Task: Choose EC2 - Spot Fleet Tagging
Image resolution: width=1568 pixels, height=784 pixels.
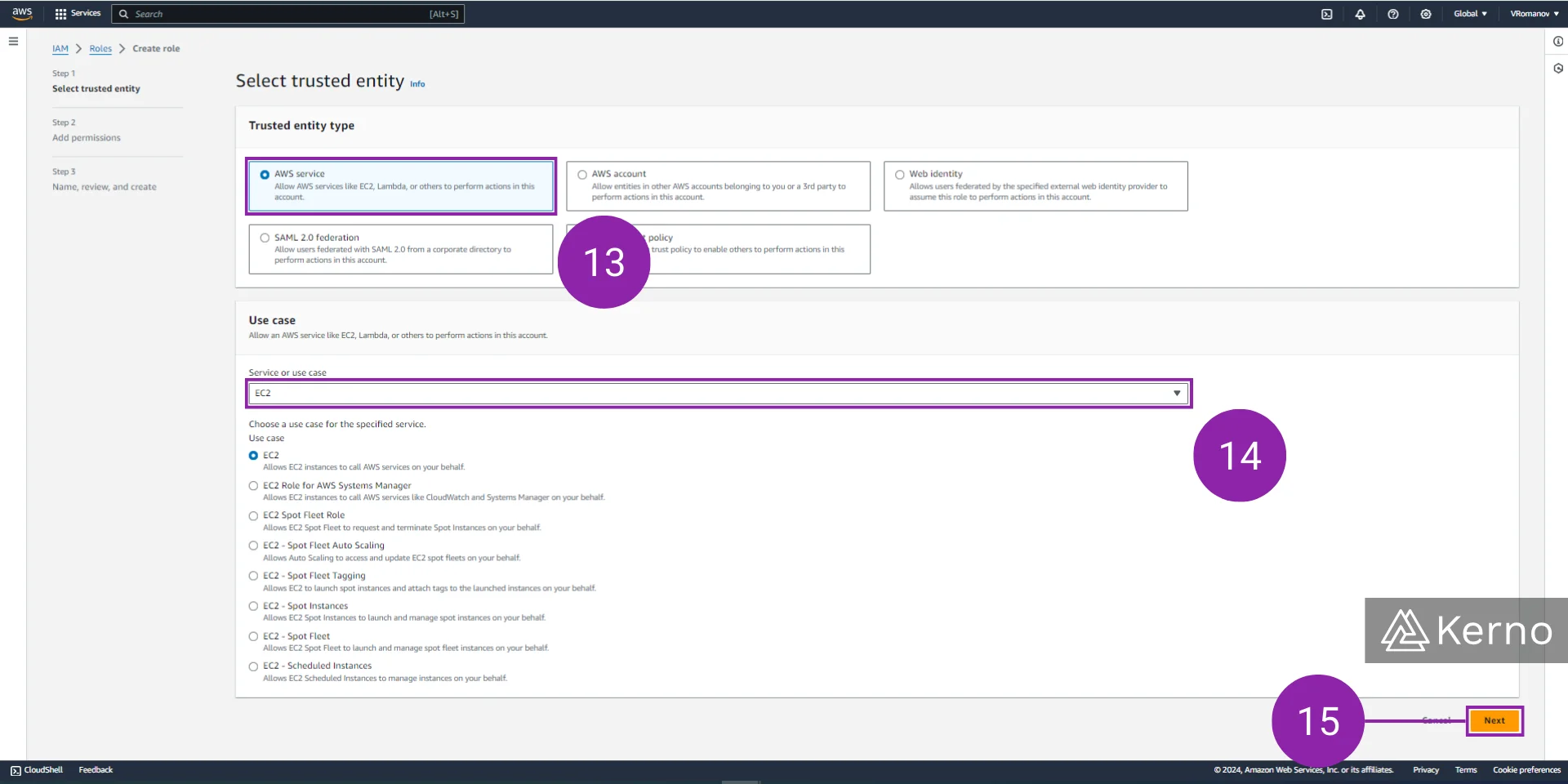Action: [253, 577]
